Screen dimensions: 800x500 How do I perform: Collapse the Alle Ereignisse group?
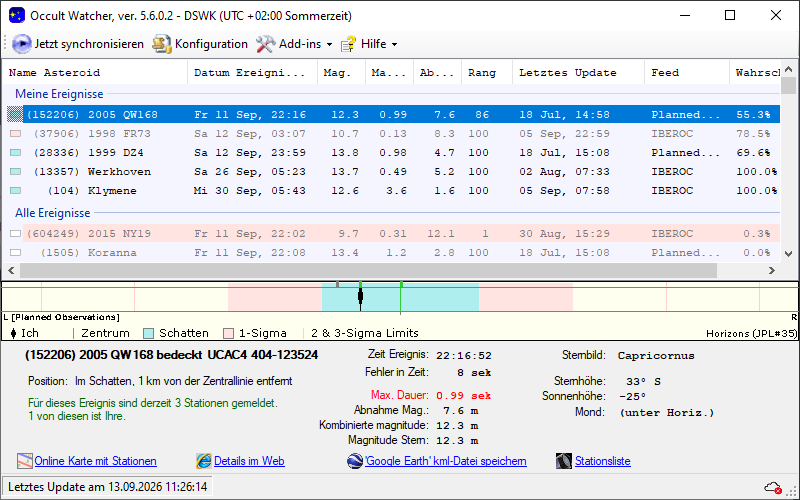(53, 213)
